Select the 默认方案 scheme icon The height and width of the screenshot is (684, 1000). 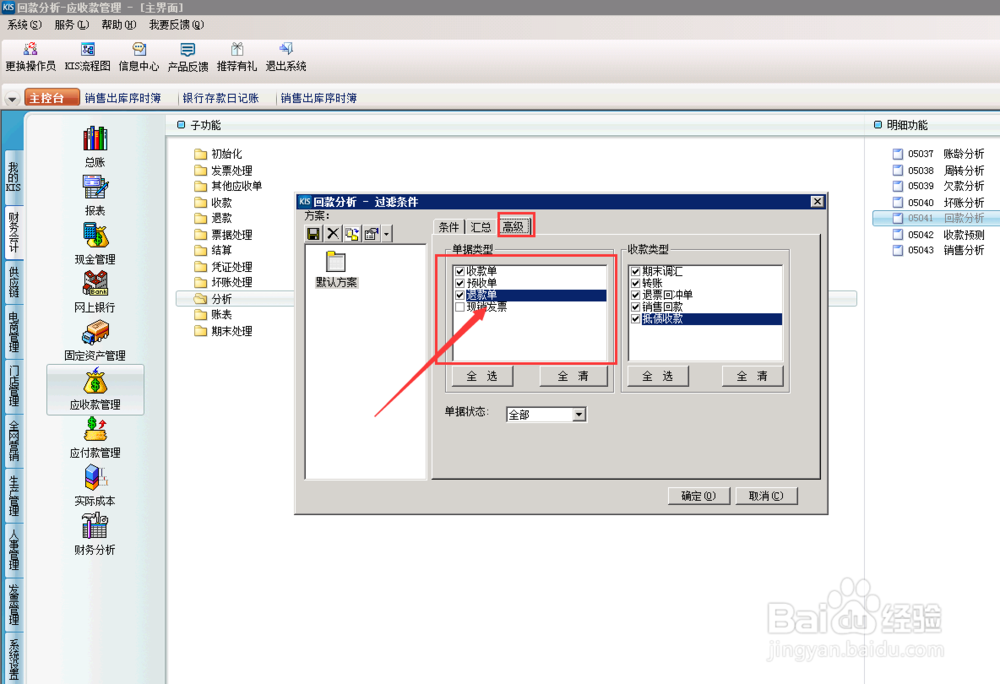(336, 269)
